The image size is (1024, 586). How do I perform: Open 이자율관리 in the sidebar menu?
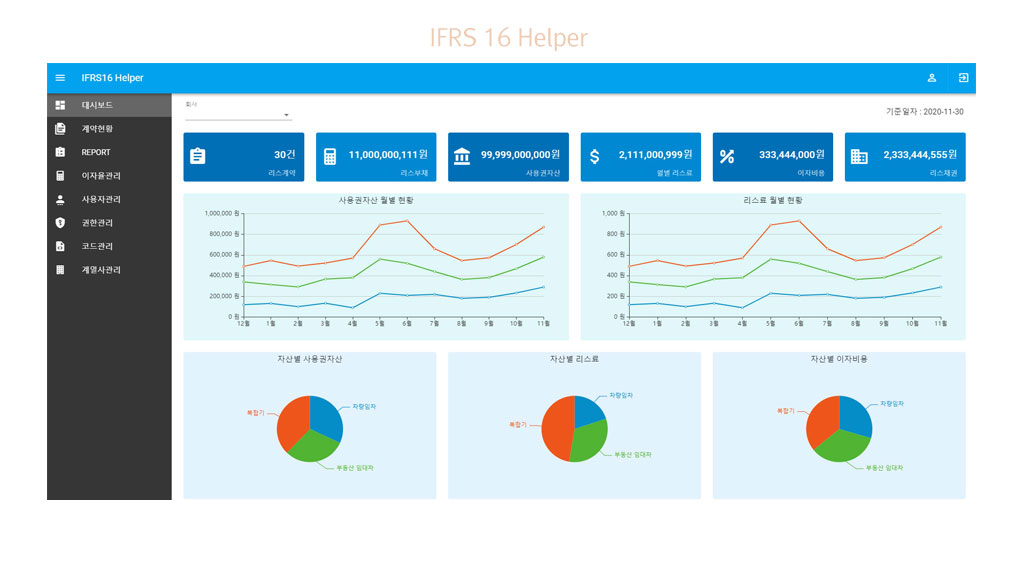pos(101,176)
